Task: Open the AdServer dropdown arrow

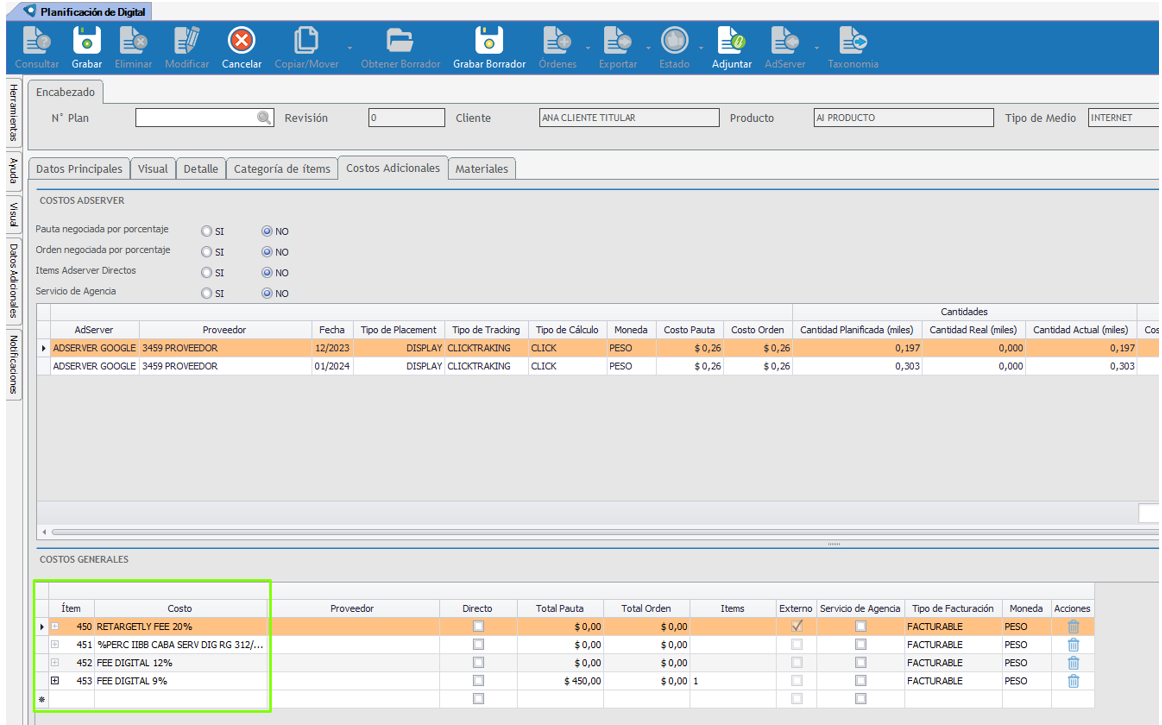Action: click(x=817, y=48)
